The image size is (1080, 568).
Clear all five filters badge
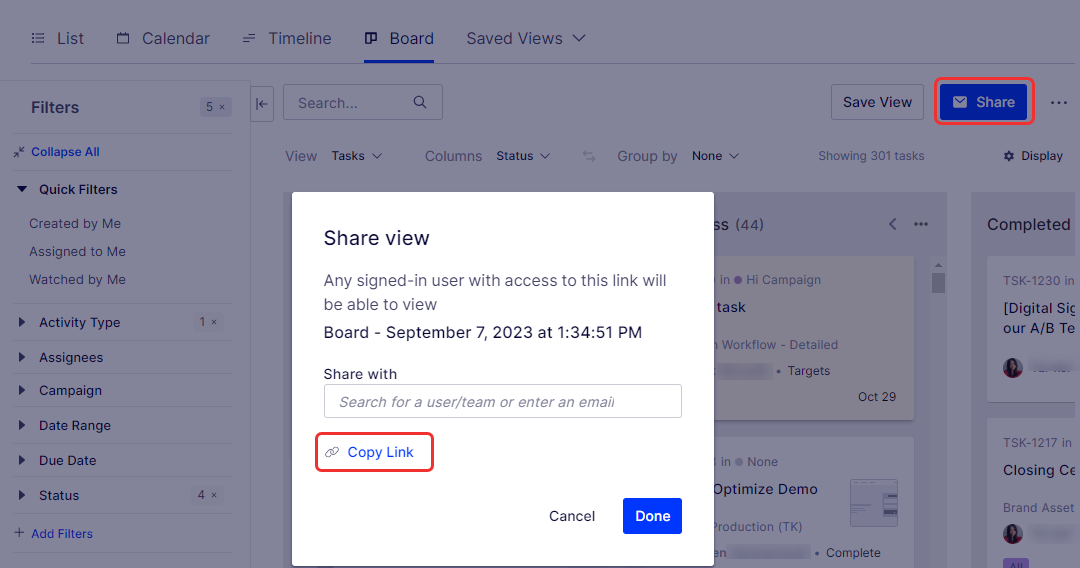pos(216,107)
